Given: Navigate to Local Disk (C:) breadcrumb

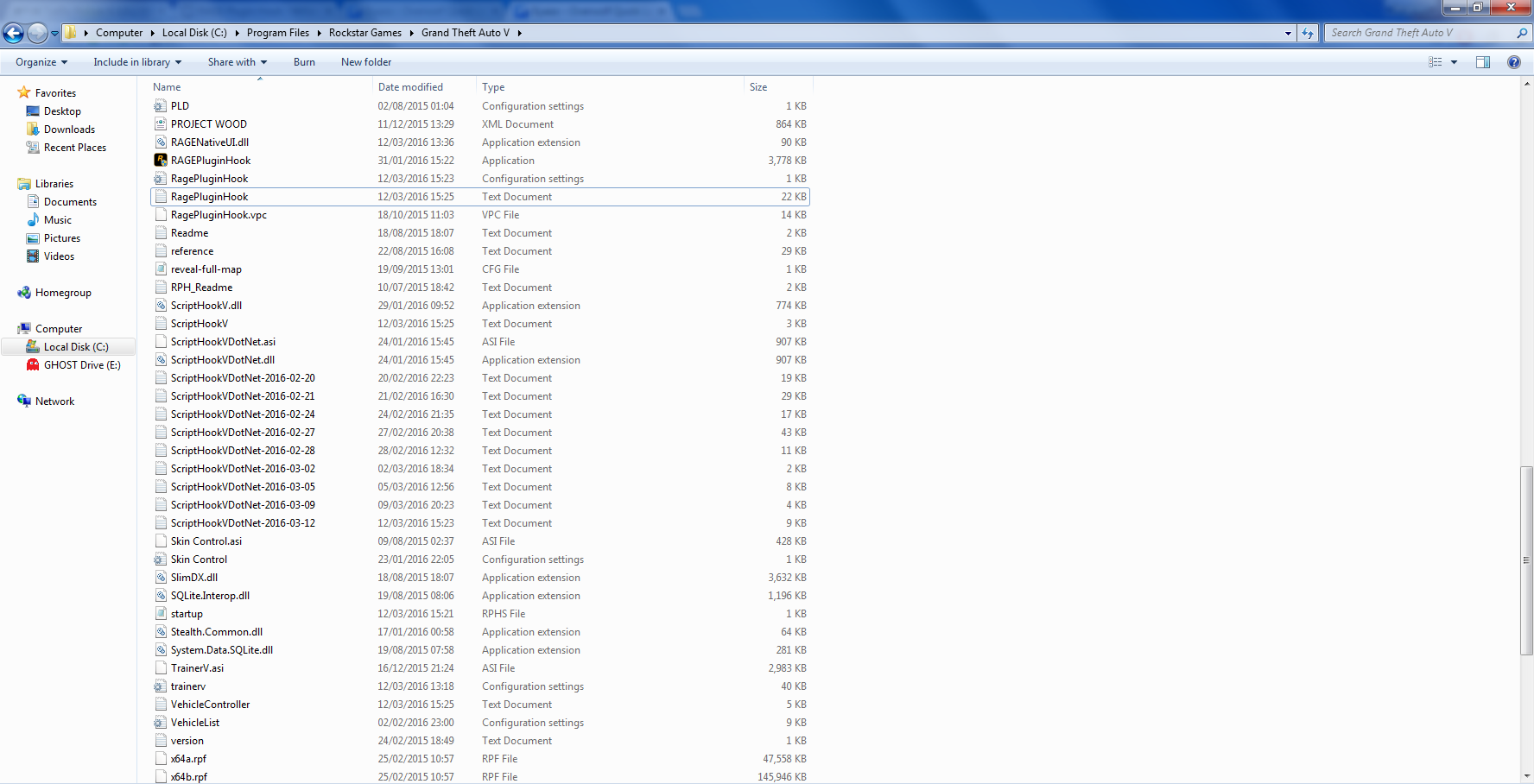Looking at the screenshot, I should pyautogui.click(x=194, y=33).
